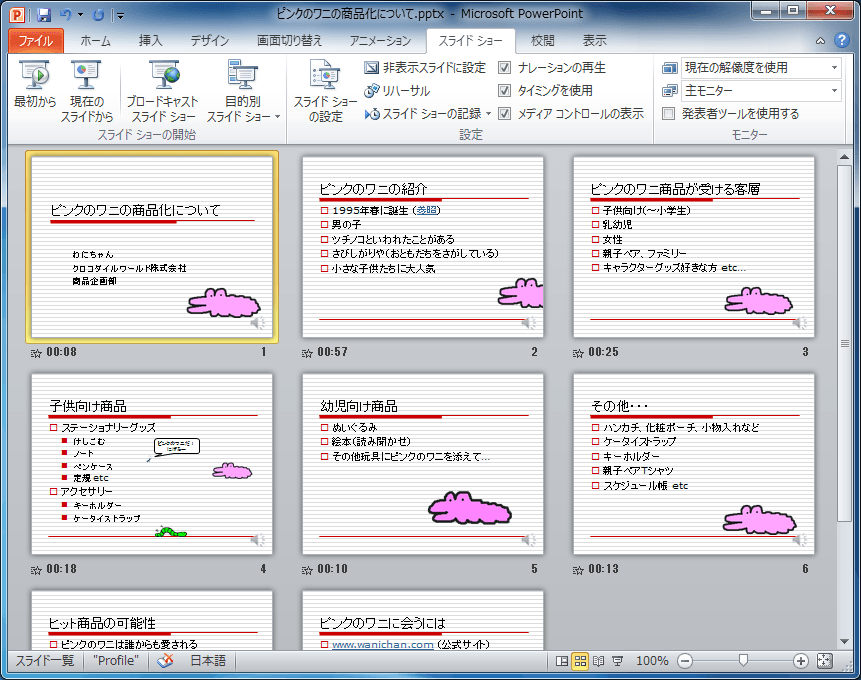Screen dimensions: 861x680
Task: Click the Redo icon in title bar
Action: [99, 15]
